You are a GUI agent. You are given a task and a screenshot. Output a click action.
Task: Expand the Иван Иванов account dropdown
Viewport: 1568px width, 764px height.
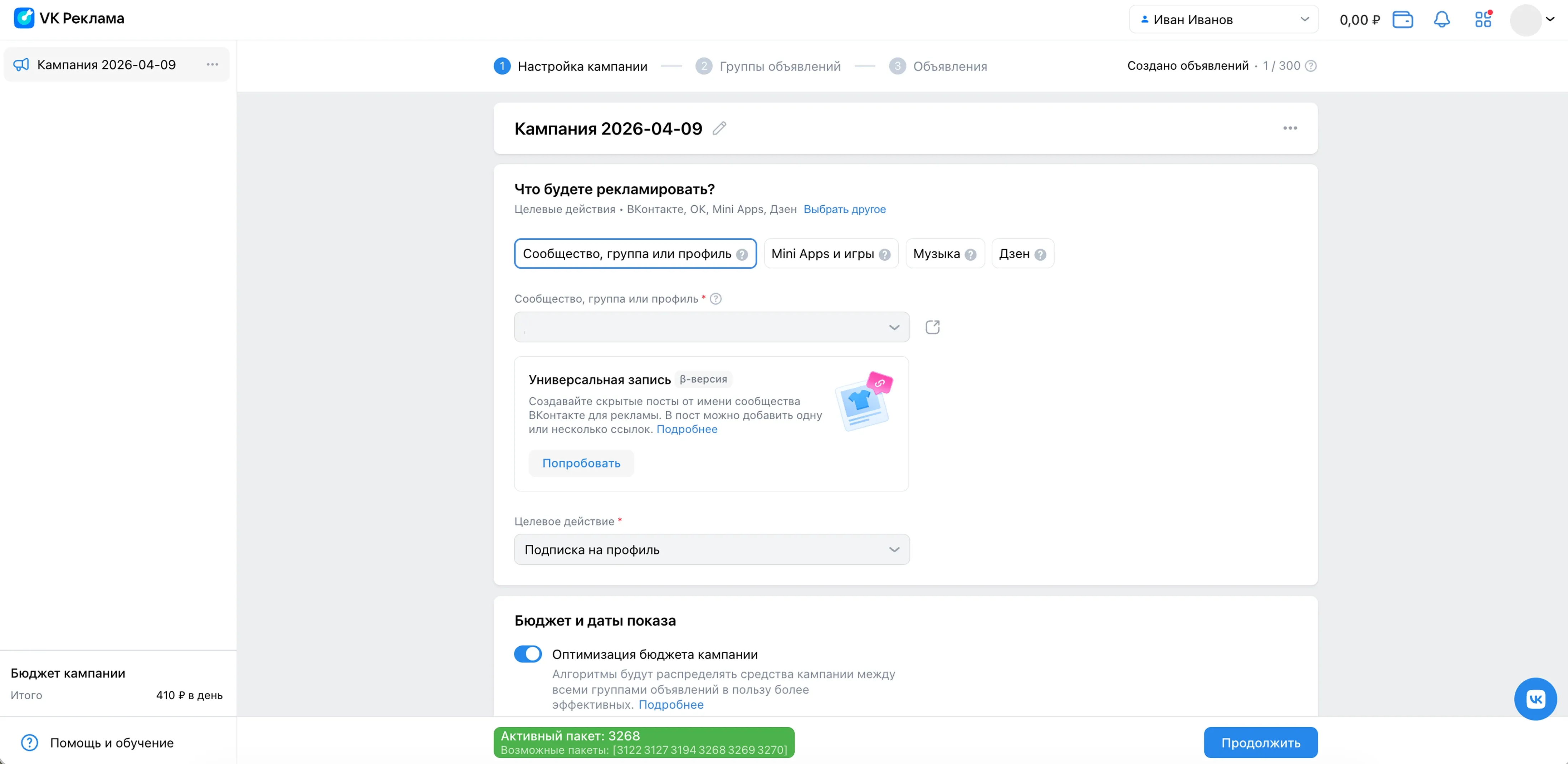(x=1223, y=19)
